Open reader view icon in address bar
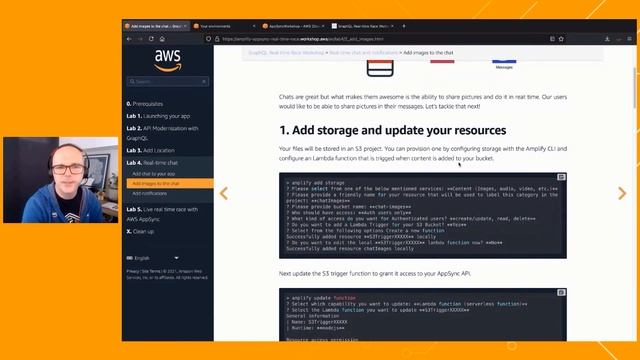The width and height of the screenshot is (640, 360). tap(552, 39)
